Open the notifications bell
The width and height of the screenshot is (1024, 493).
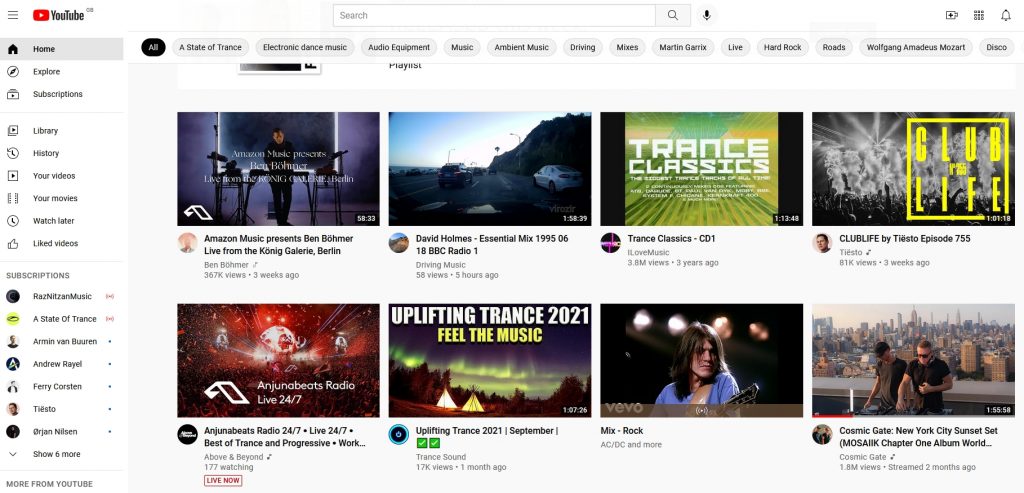tap(1005, 15)
